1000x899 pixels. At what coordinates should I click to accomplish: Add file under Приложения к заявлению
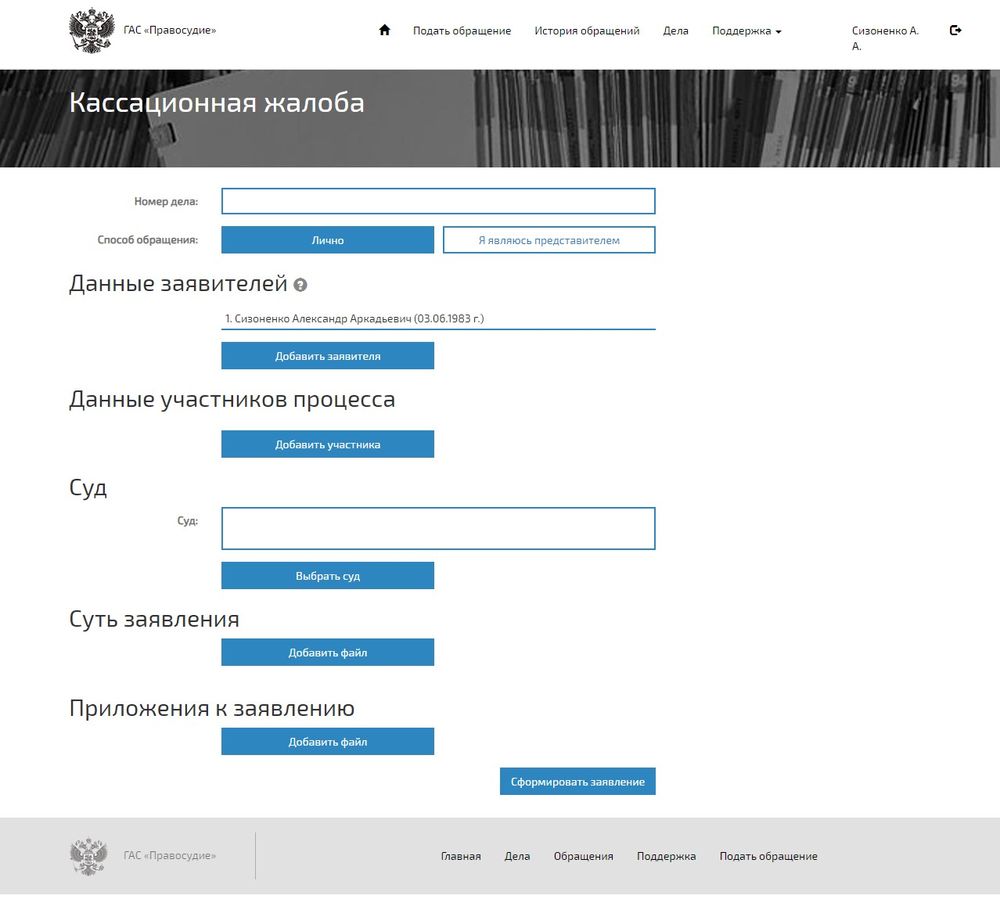pyautogui.click(x=327, y=741)
